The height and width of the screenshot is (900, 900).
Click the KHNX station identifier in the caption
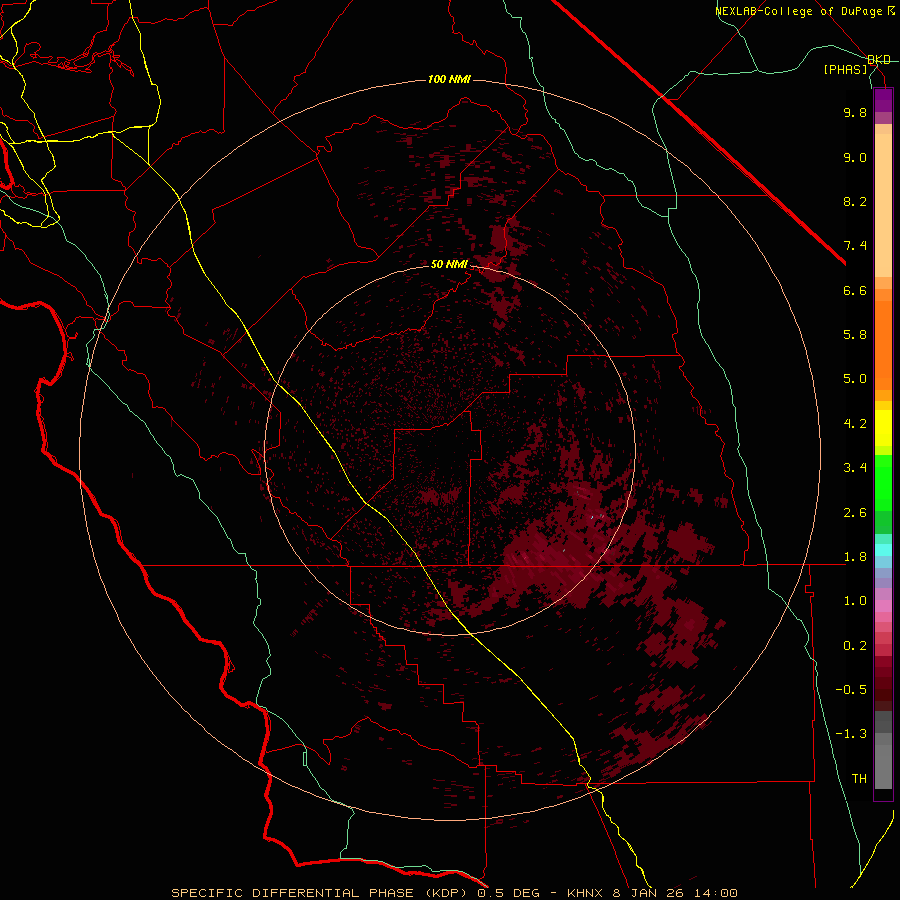tap(585, 893)
